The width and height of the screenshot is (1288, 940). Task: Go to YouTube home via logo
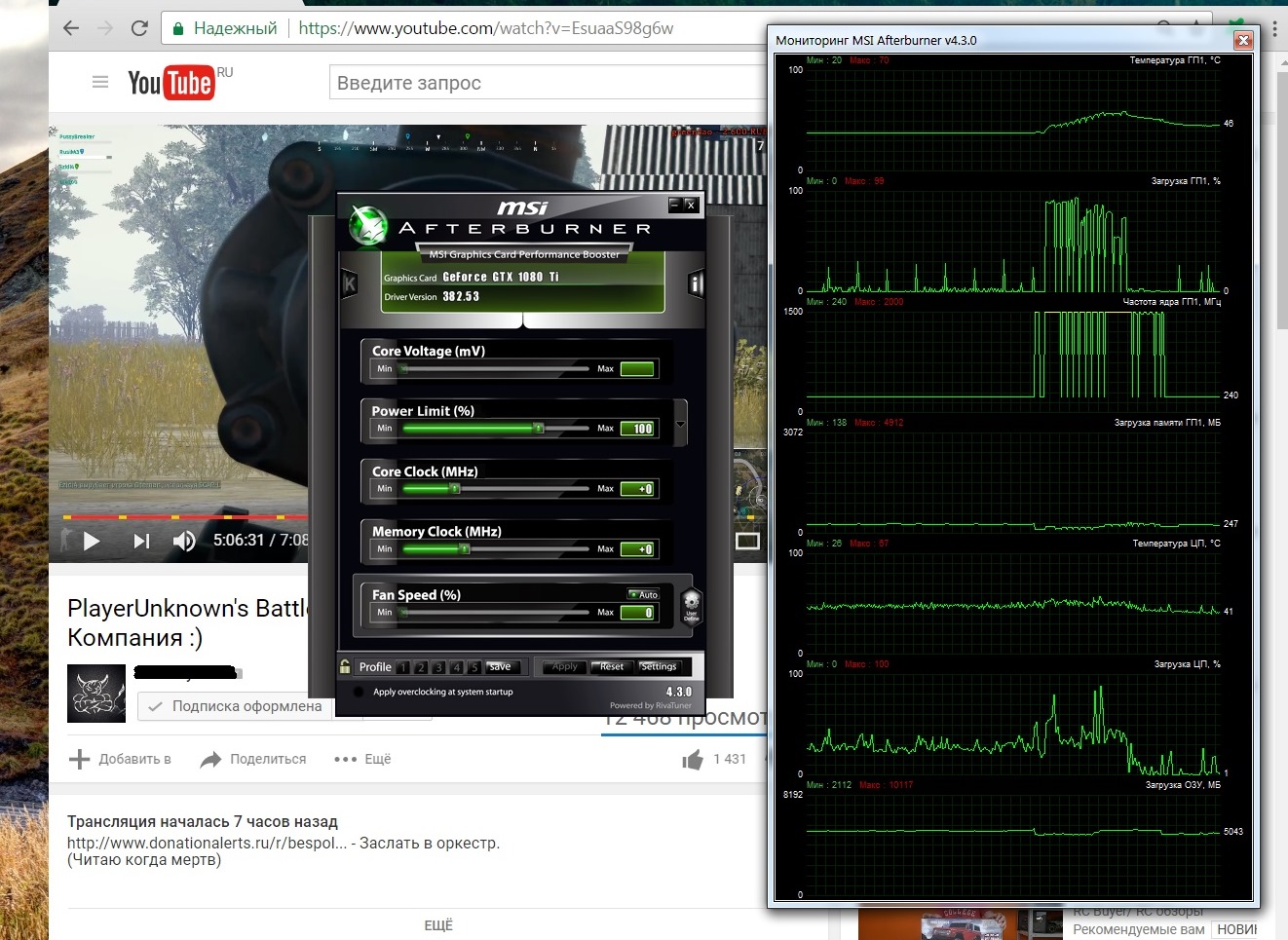pyautogui.click(x=170, y=83)
